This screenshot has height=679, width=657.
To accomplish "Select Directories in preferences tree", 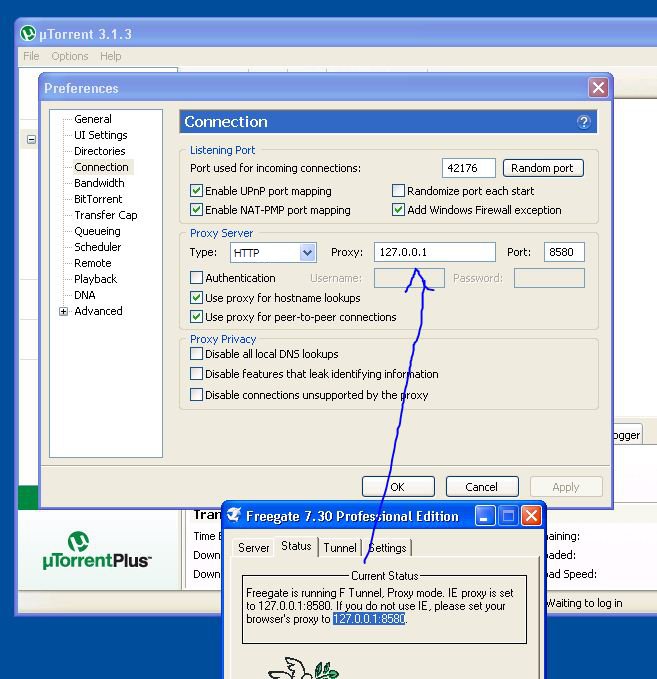I will tap(100, 151).
